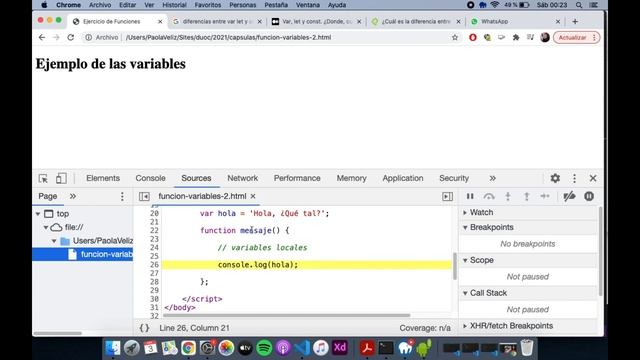Select funcion-variables file in the tree

coord(83,254)
